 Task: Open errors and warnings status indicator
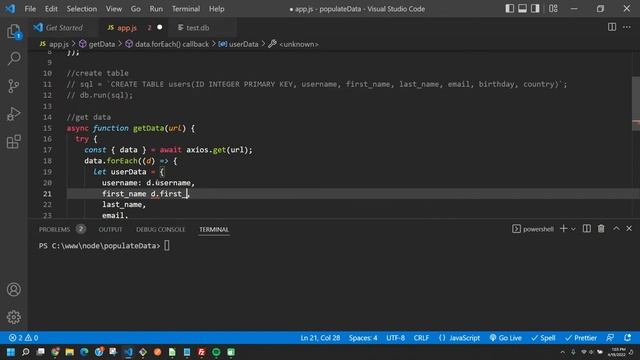pos(23,338)
